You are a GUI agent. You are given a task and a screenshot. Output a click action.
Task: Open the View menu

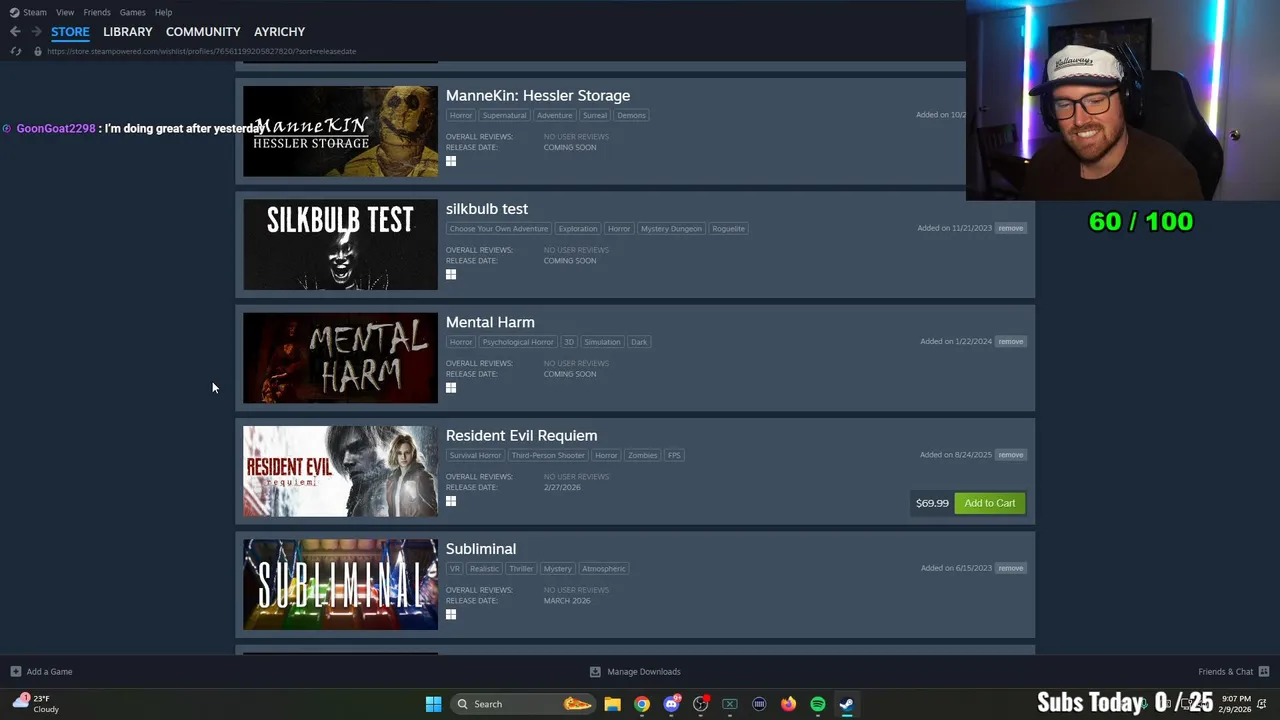65,12
